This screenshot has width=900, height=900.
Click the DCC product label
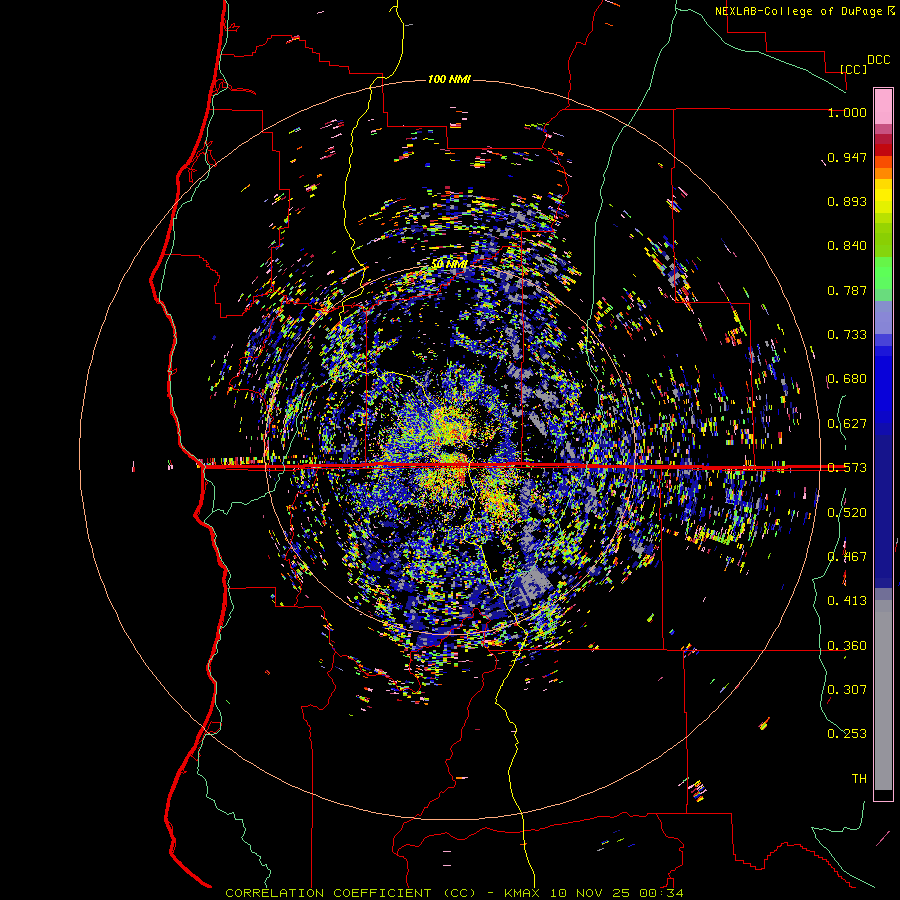(878, 60)
